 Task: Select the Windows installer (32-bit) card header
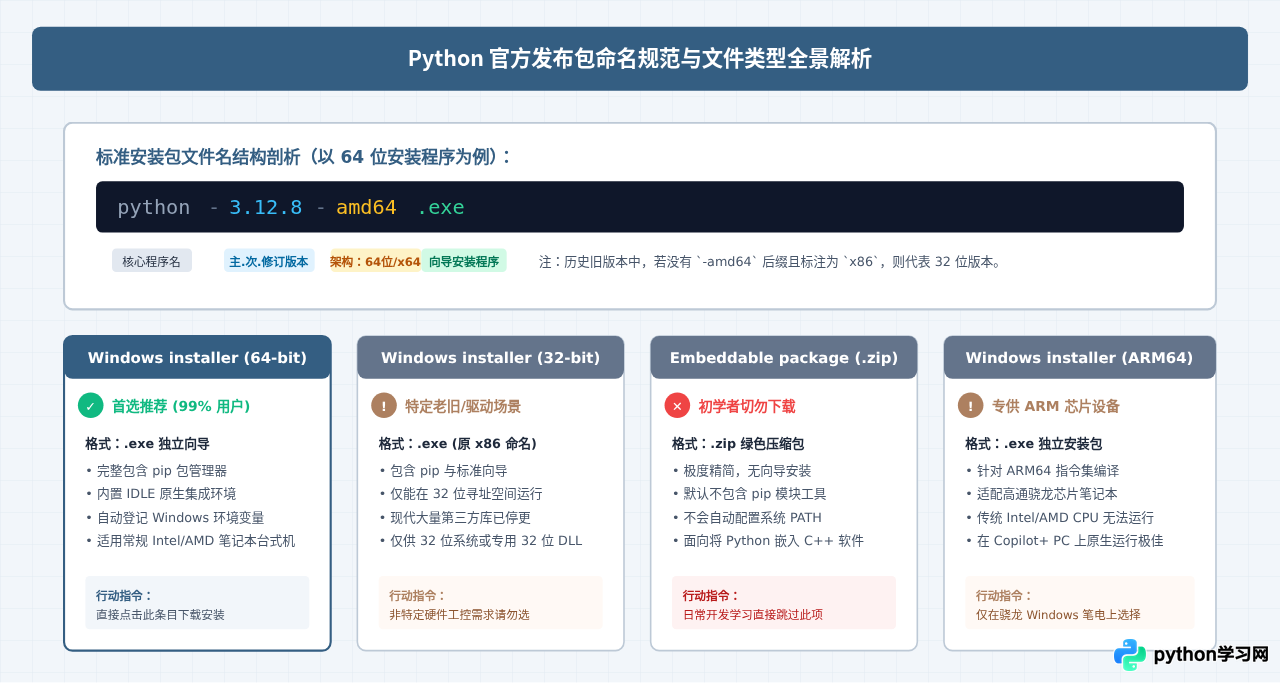(x=490, y=358)
